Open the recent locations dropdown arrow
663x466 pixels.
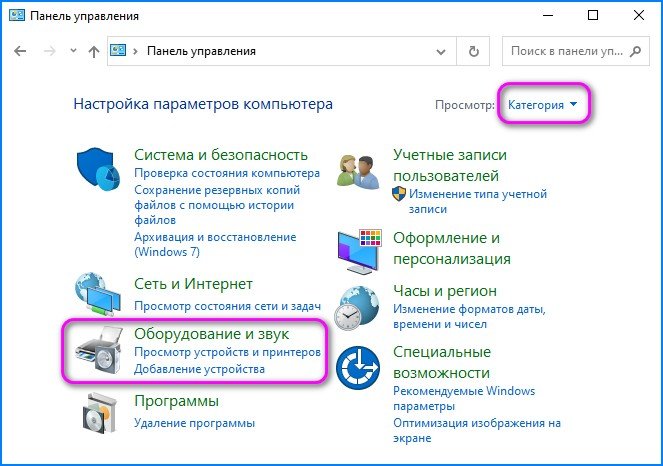point(73,51)
